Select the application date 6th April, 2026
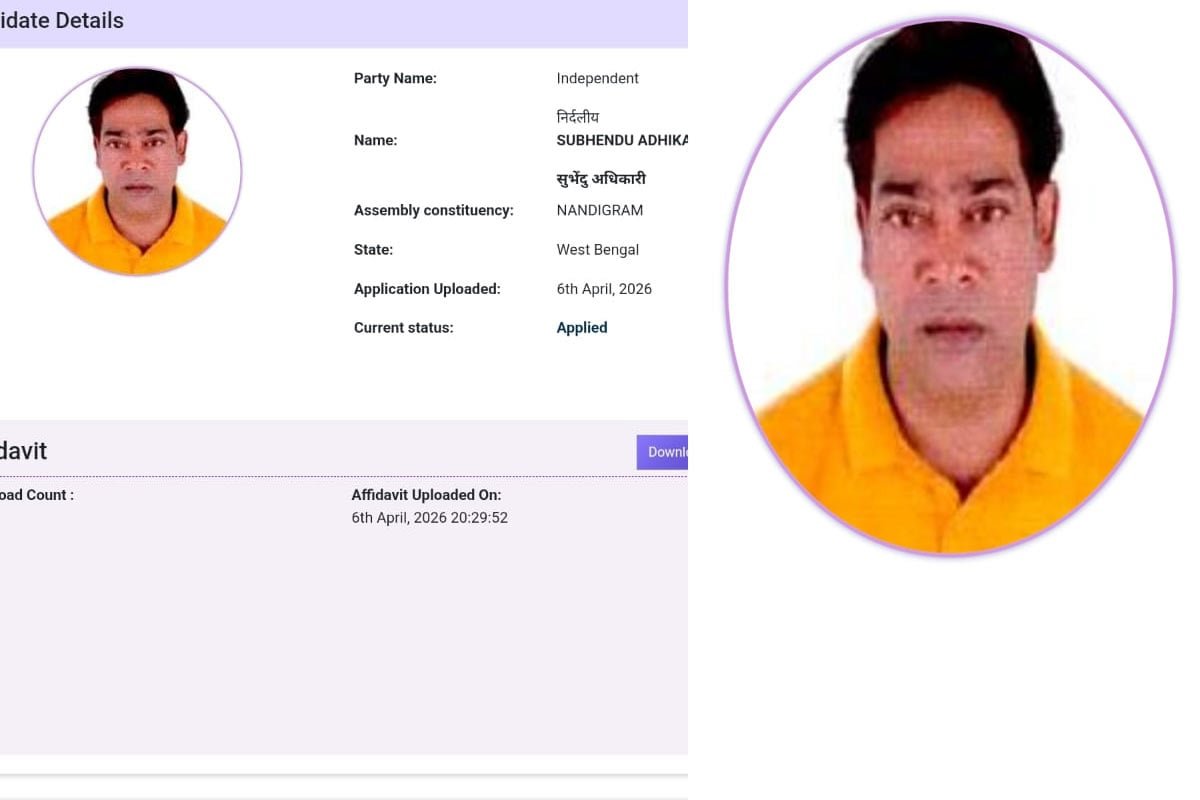The width and height of the screenshot is (1200, 800). pos(604,289)
